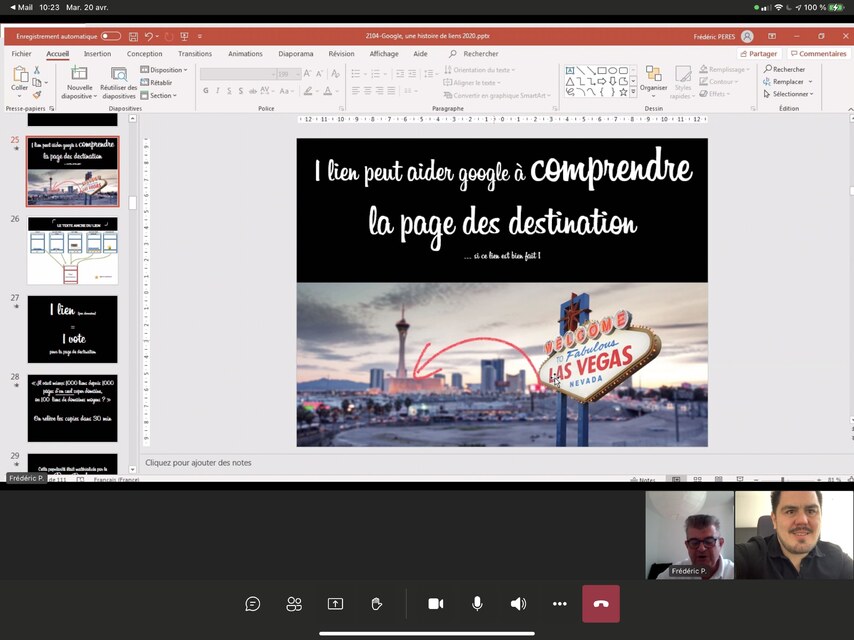Show meeting participants icon
The height and width of the screenshot is (640, 854).
[294, 604]
